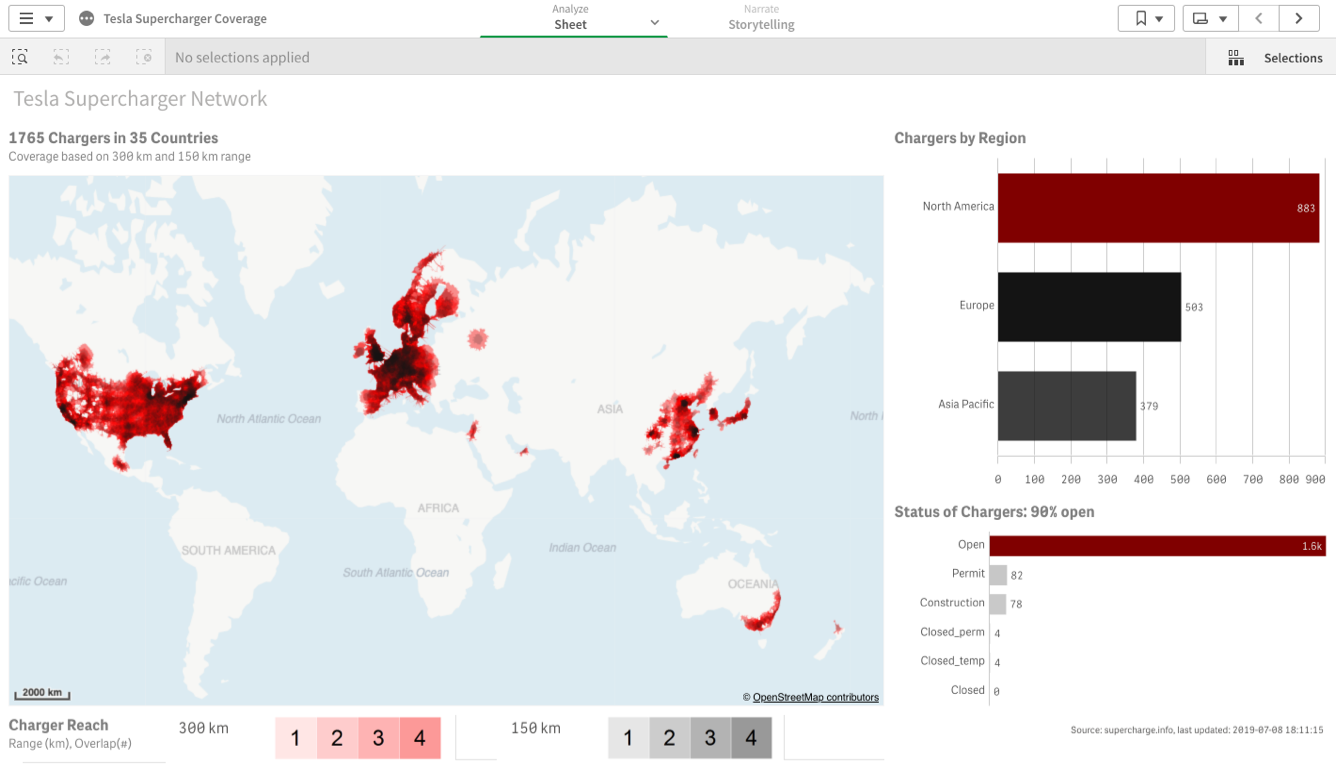Screen dimensions: 1336x767
Task: Click 150 km gray swatch 1
Action: click(x=628, y=738)
